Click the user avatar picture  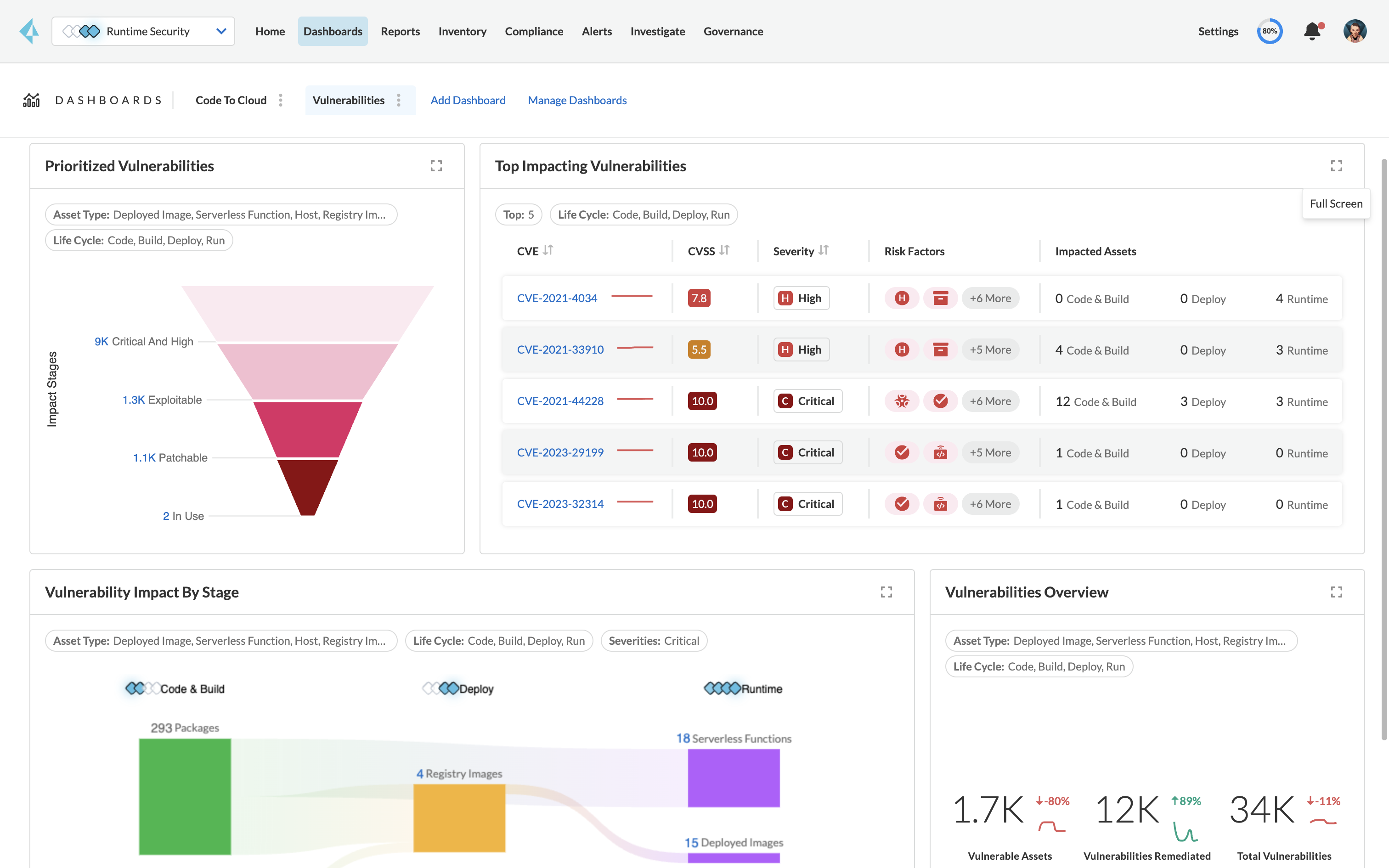point(1355,31)
